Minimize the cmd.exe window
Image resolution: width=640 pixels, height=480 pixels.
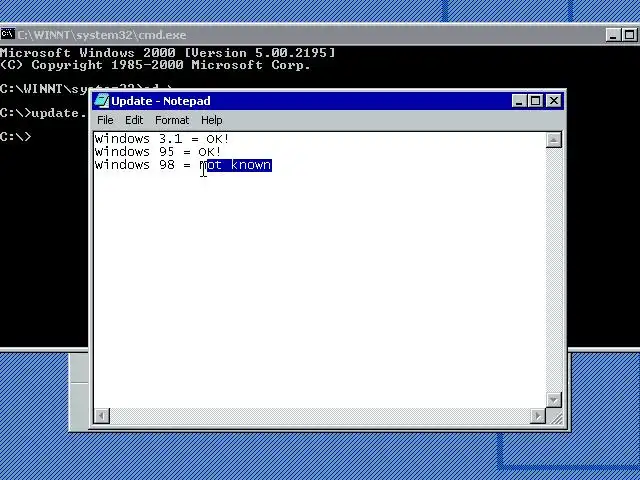pyautogui.click(x=612, y=35)
